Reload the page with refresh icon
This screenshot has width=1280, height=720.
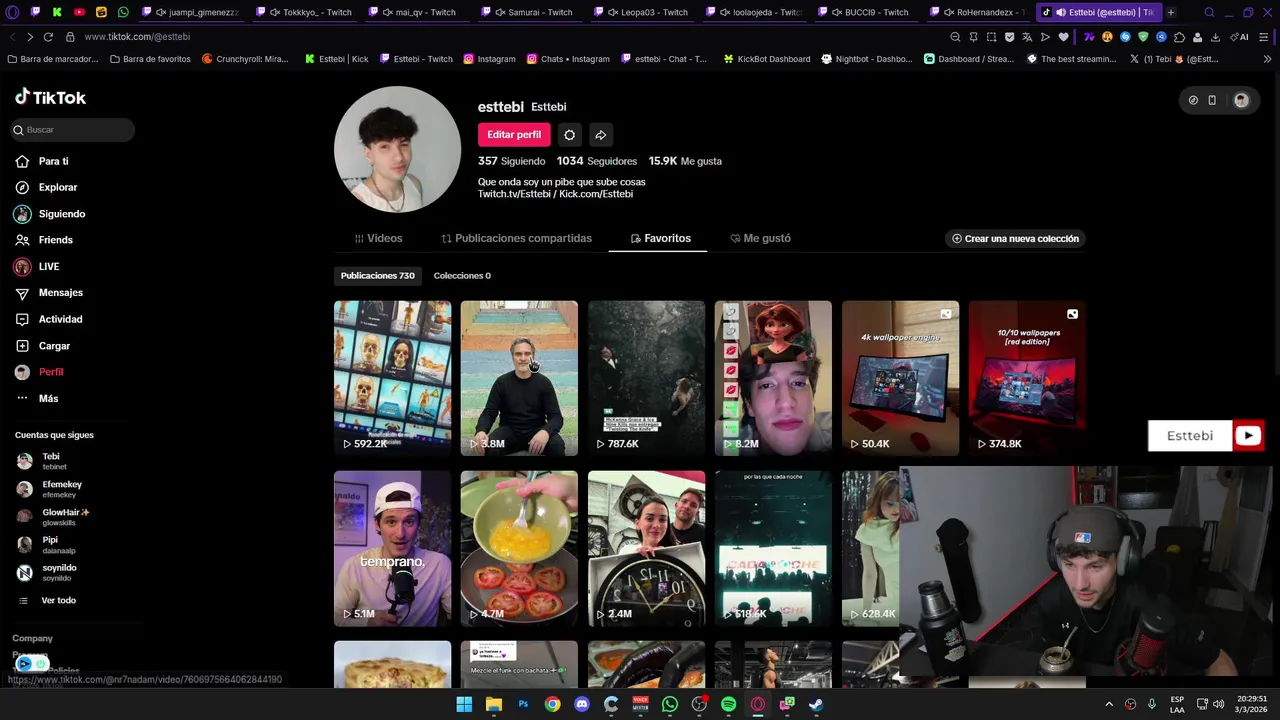(49, 36)
